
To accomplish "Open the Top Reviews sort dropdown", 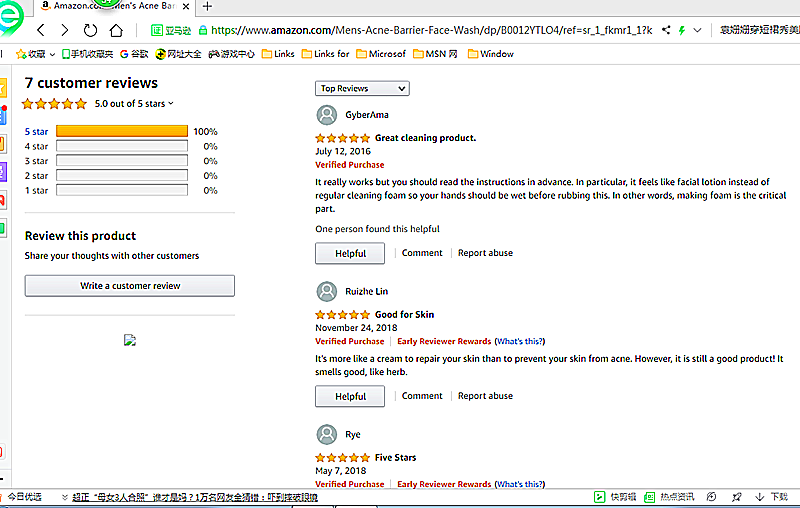I will click(x=362, y=89).
